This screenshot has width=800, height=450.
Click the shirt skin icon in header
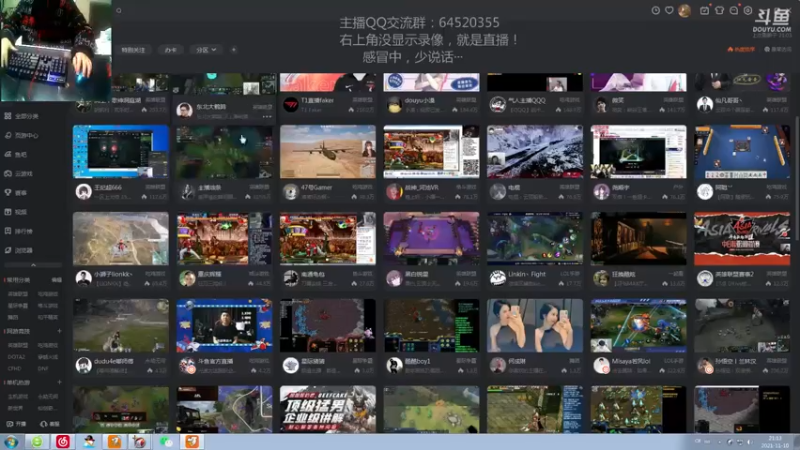719,10
